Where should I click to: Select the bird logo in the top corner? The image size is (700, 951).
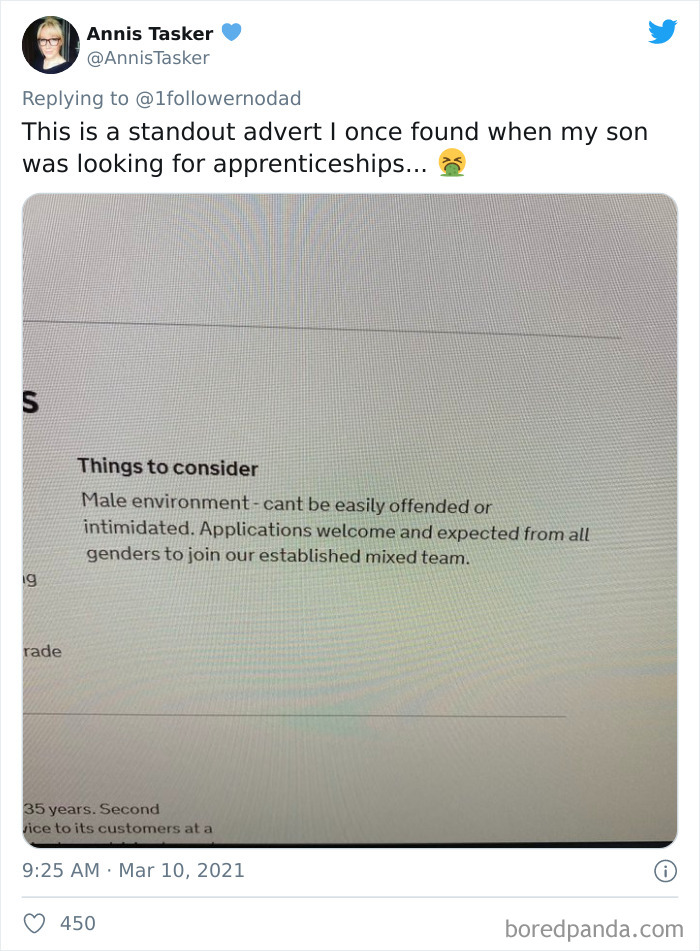pos(662,33)
